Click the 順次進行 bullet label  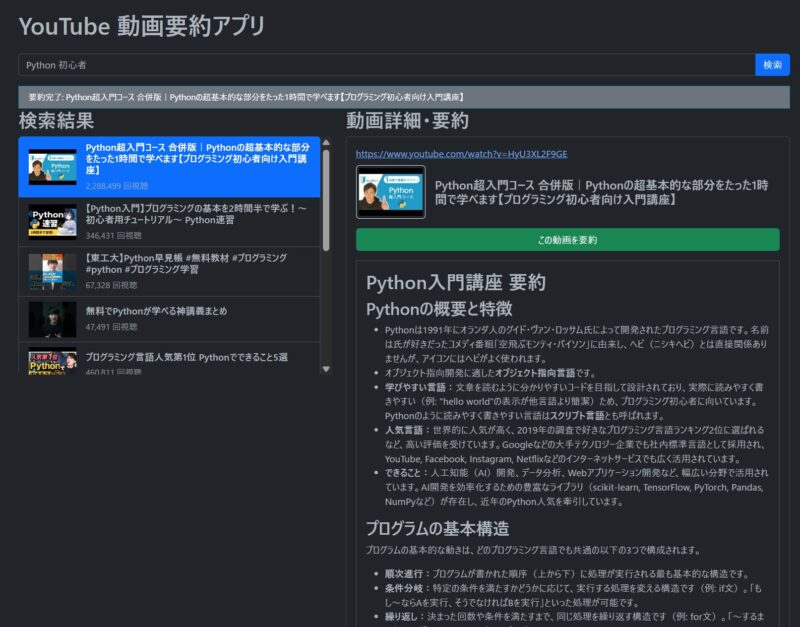(404, 574)
